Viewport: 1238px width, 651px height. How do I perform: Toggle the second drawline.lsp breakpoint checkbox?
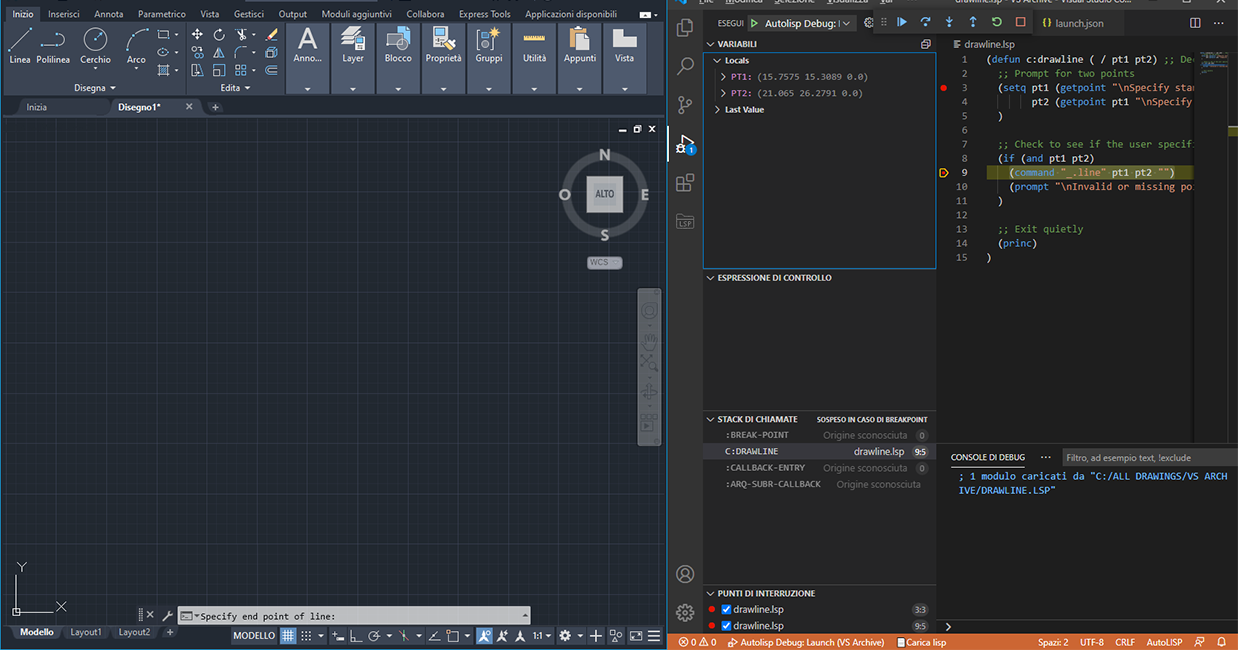[x=727, y=626]
